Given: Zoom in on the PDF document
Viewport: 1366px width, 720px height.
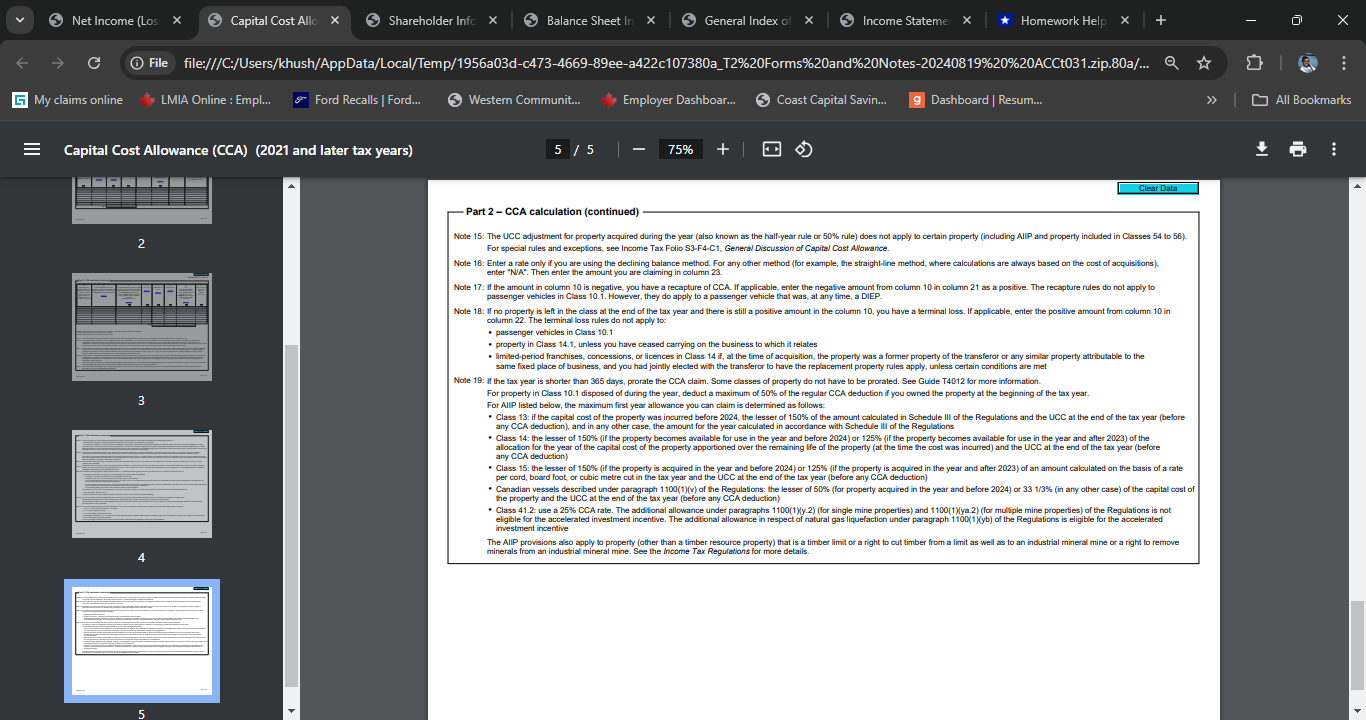Looking at the screenshot, I should pos(722,149).
